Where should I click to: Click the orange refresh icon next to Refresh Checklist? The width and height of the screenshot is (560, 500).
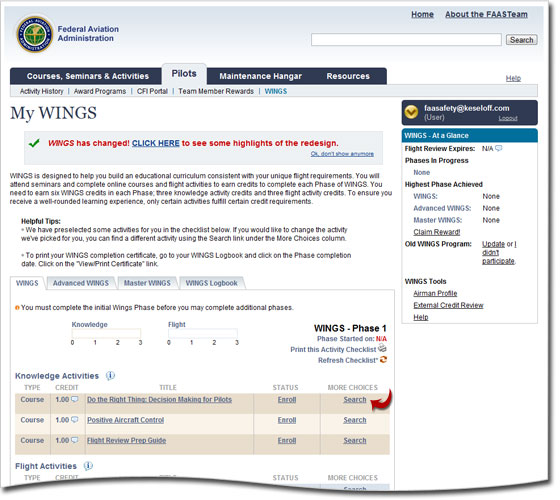pos(384,360)
